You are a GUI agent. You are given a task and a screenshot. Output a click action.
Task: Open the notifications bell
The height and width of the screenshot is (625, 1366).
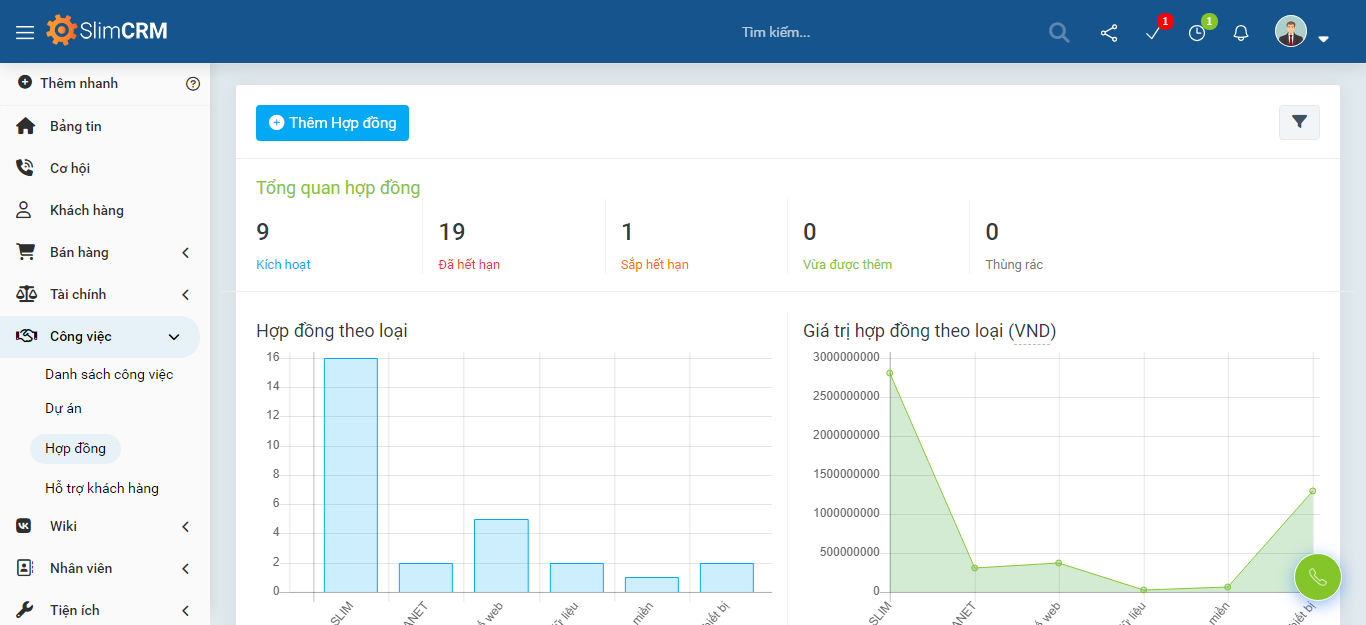click(x=1241, y=33)
